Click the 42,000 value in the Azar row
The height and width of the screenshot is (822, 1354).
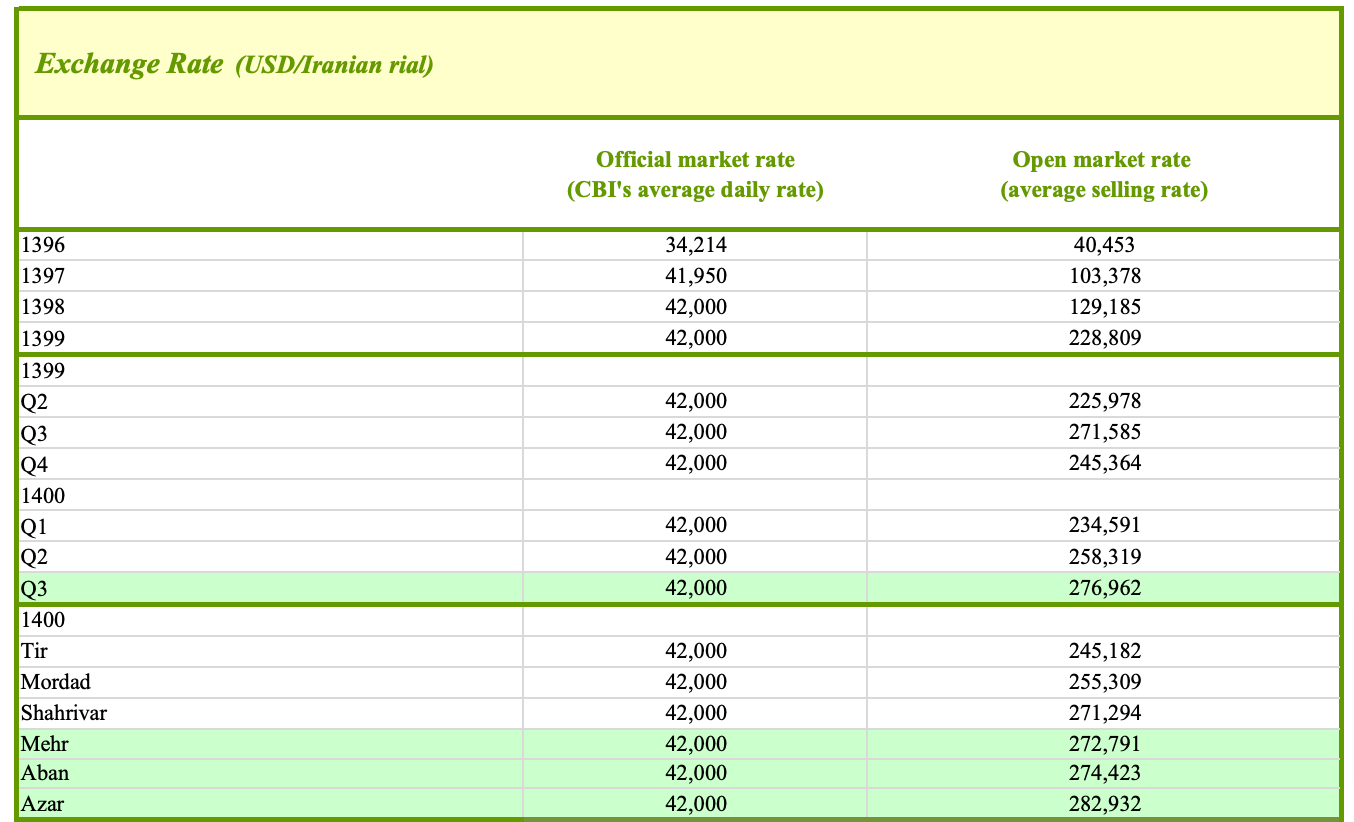pyautogui.click(x=695, y=804)
